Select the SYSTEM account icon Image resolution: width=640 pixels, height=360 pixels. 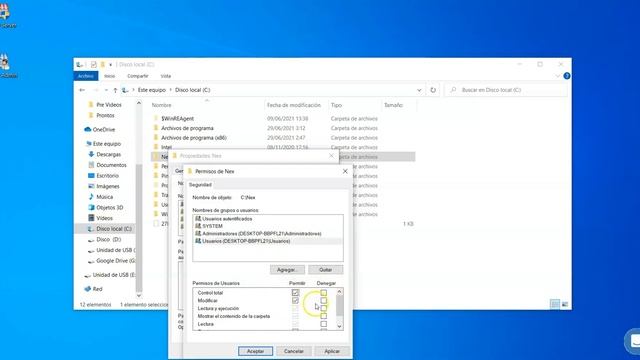coord(198,226)
